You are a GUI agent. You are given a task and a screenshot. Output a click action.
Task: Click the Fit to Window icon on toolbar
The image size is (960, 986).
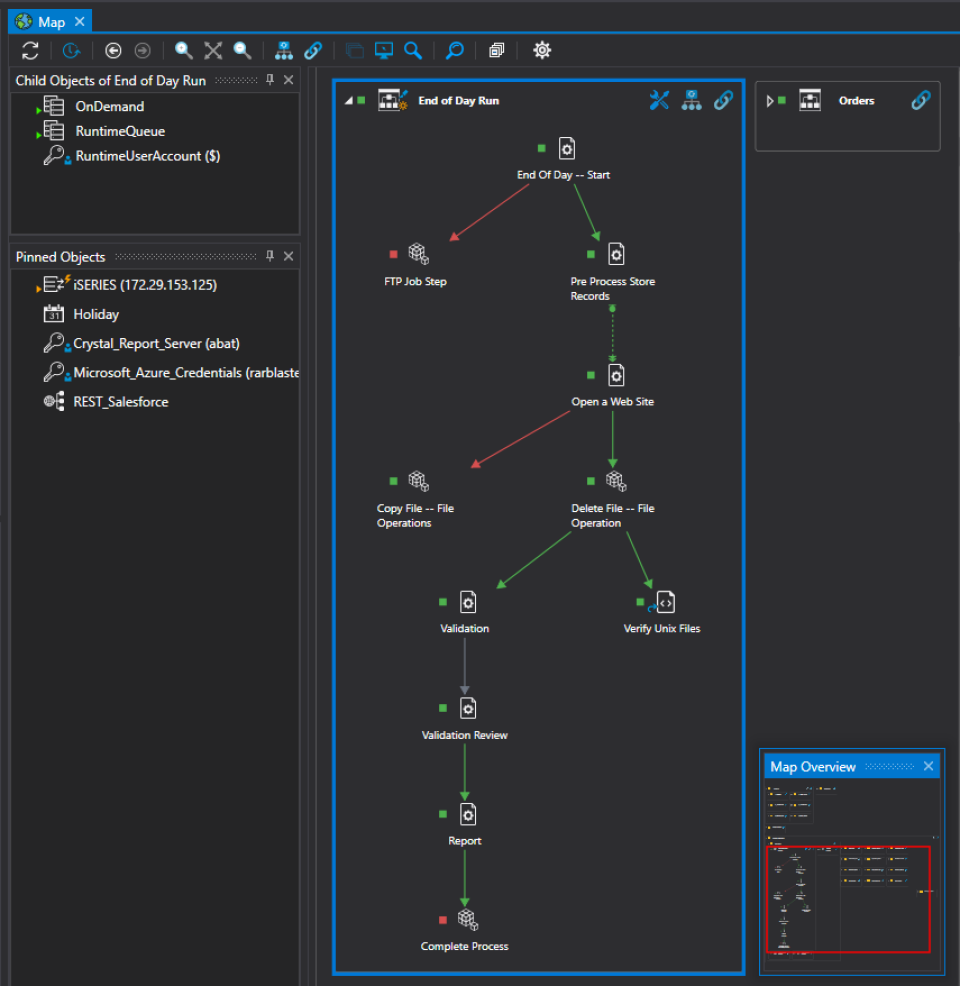click(213, 50)
